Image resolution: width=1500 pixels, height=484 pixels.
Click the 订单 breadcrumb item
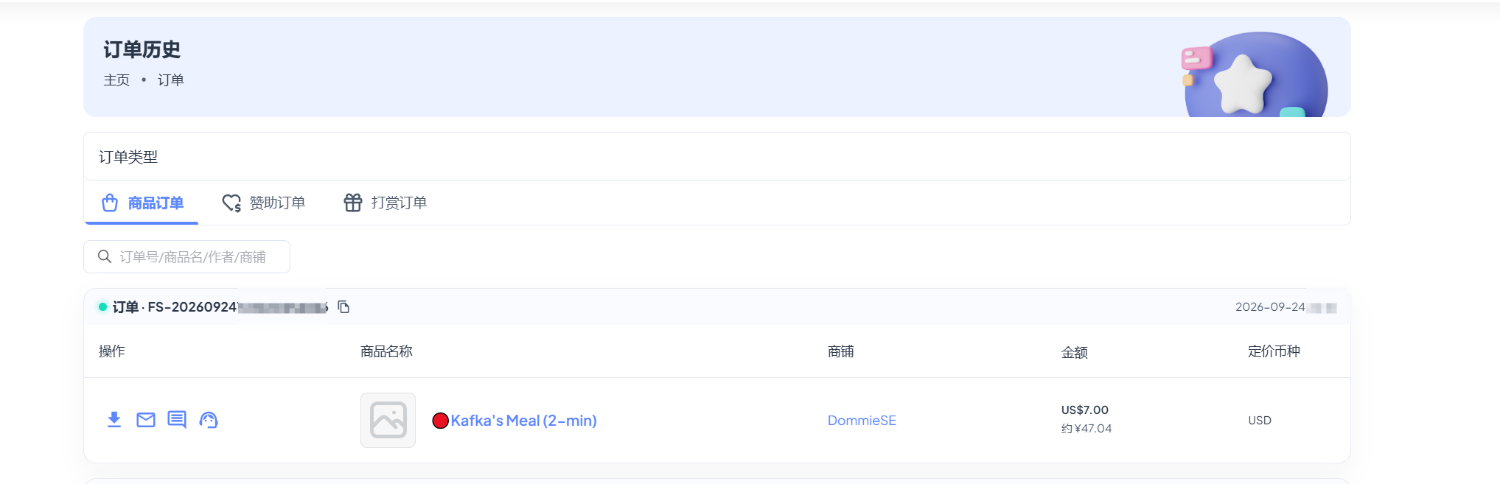pos(171,80)
